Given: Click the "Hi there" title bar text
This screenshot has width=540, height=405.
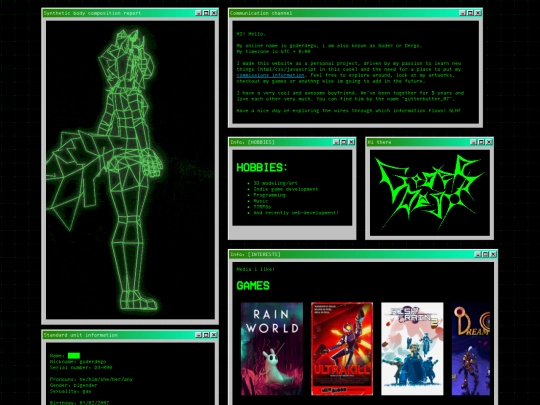Looking at the screenshot, I should click(x=379, y=142).
